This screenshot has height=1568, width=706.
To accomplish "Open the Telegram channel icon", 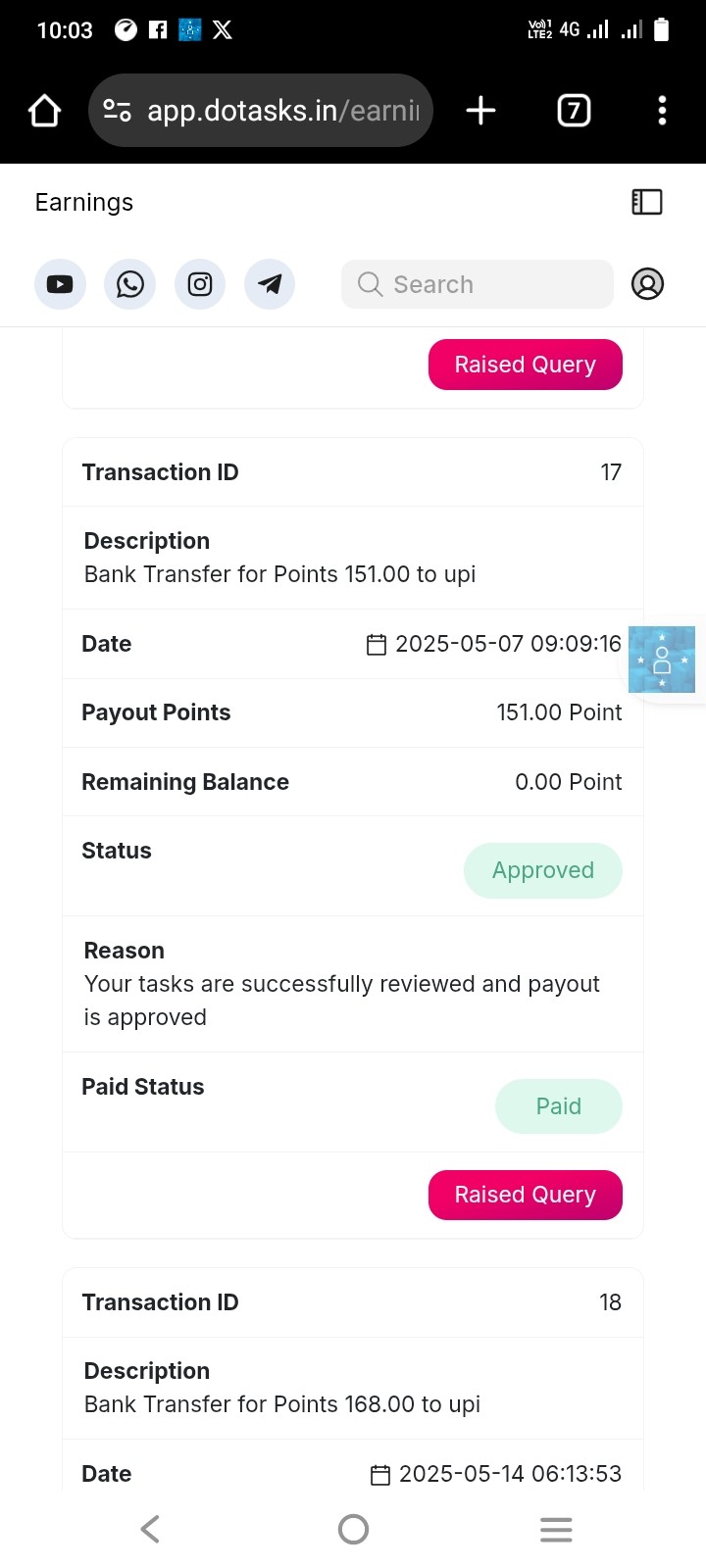I will click(270, 284).
